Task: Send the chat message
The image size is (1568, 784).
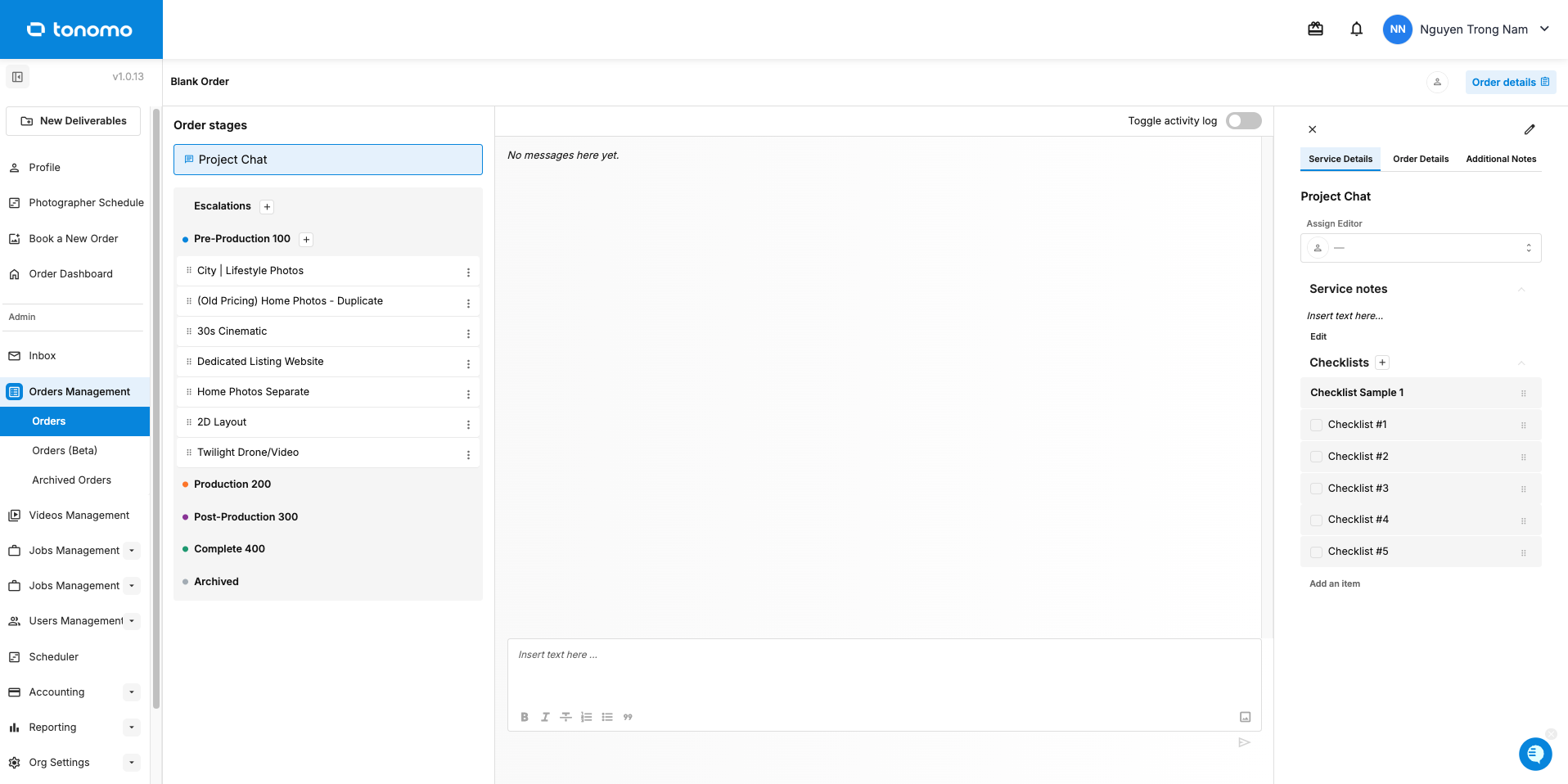Action: click(1244, 742)
